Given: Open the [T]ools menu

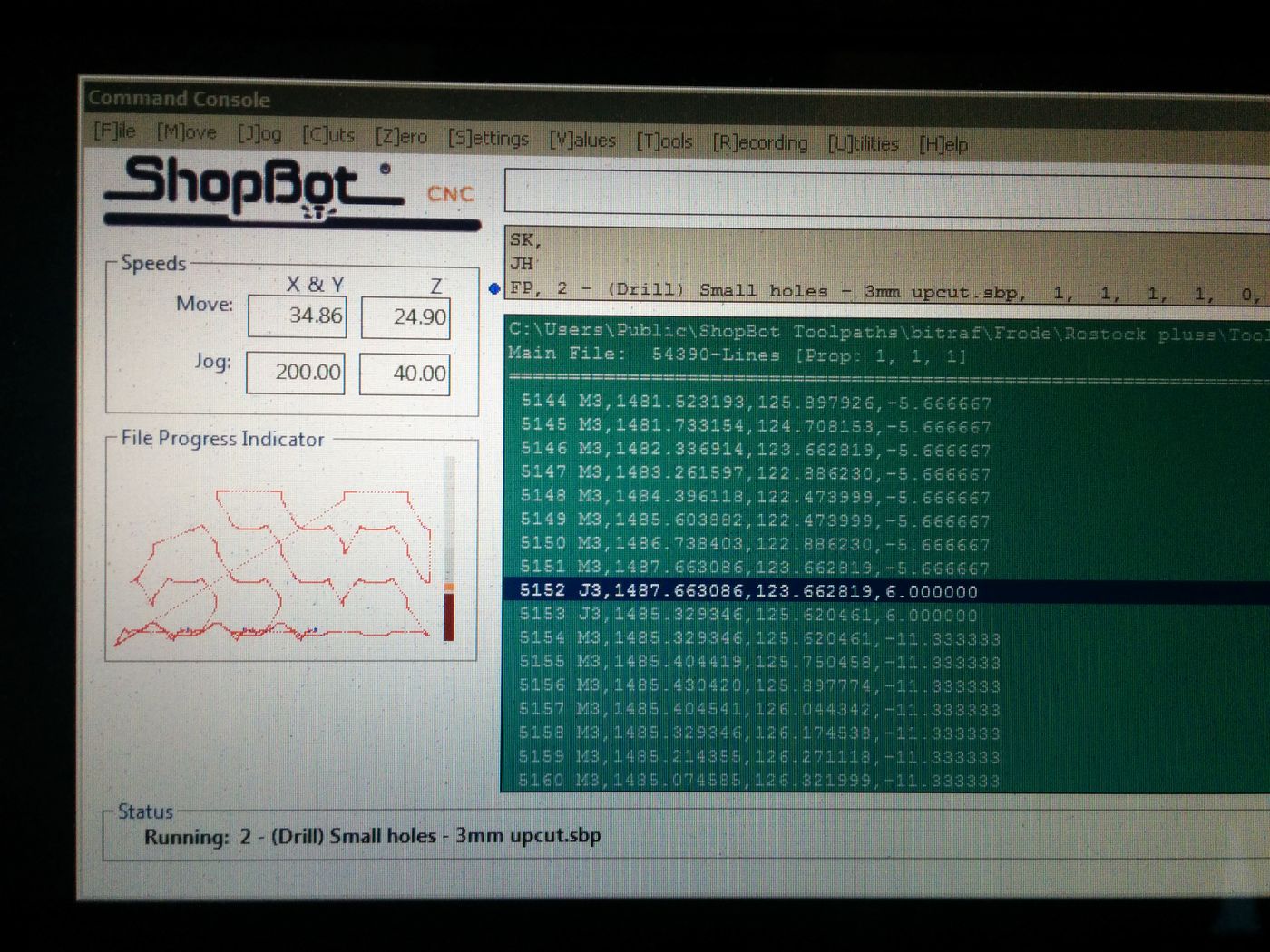Looking at the screenshot, I should (666, 141).
